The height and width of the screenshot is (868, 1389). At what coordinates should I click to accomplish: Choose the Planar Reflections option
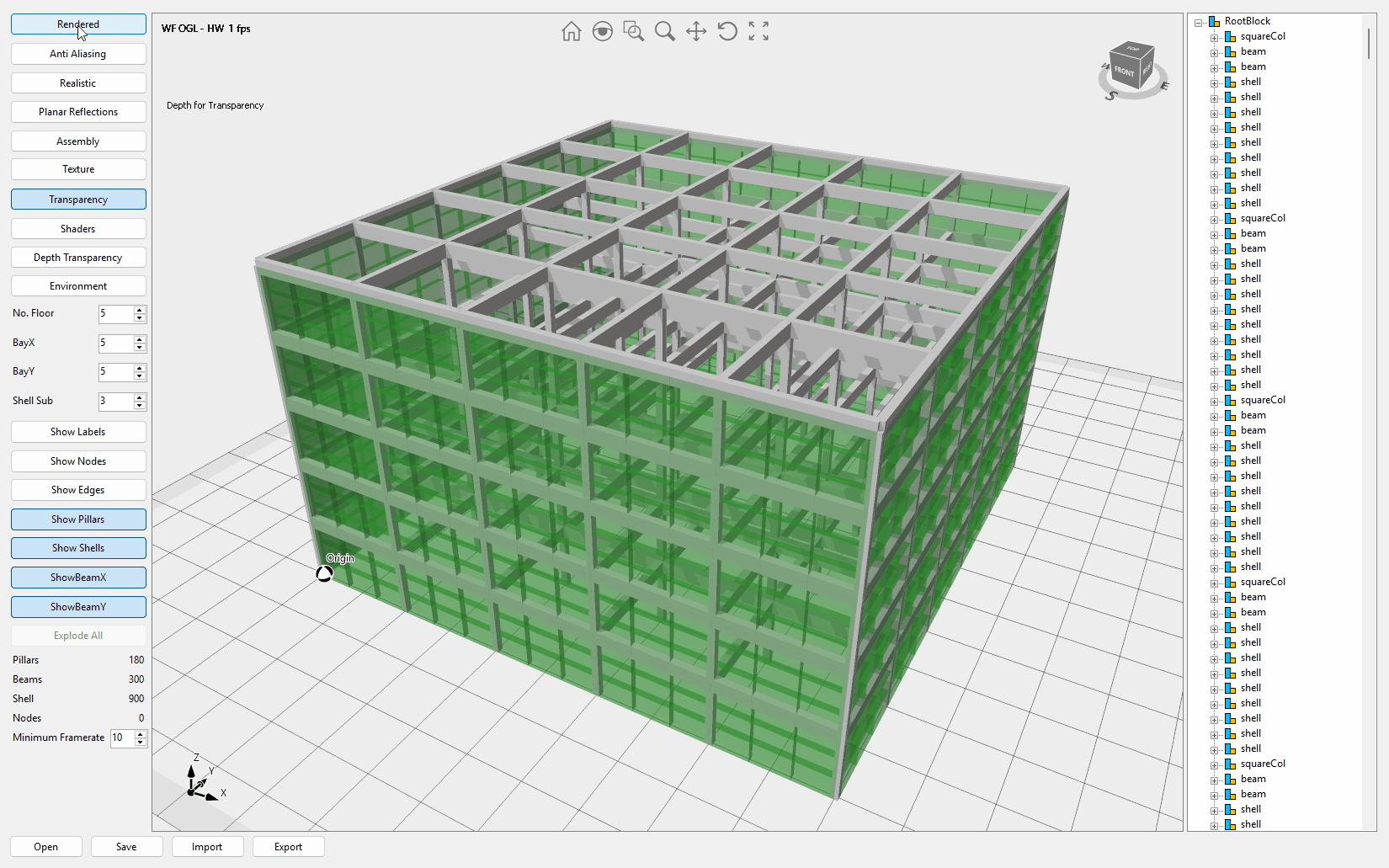pos(78,112)
